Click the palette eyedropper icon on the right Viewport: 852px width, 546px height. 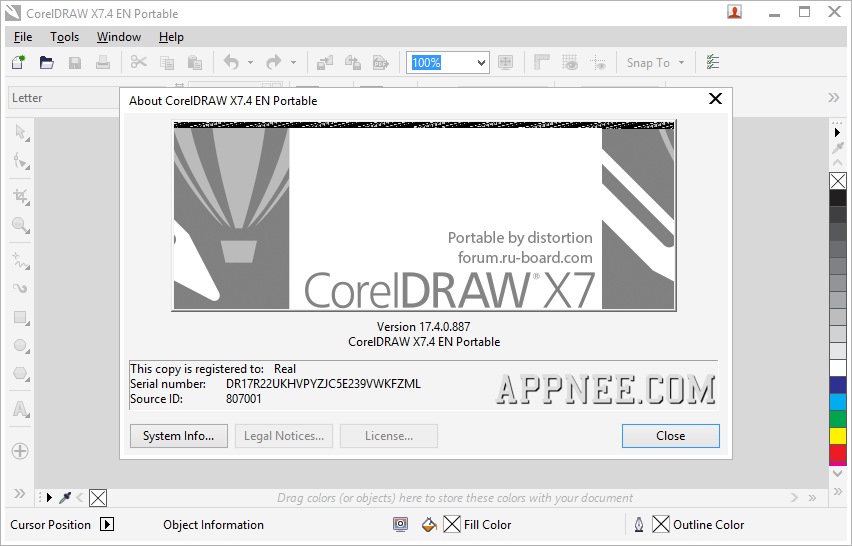tap(838, 147)
